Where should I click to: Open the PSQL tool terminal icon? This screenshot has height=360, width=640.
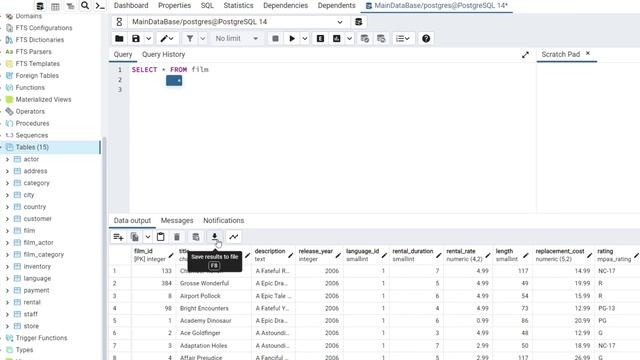tap(100, 6)
